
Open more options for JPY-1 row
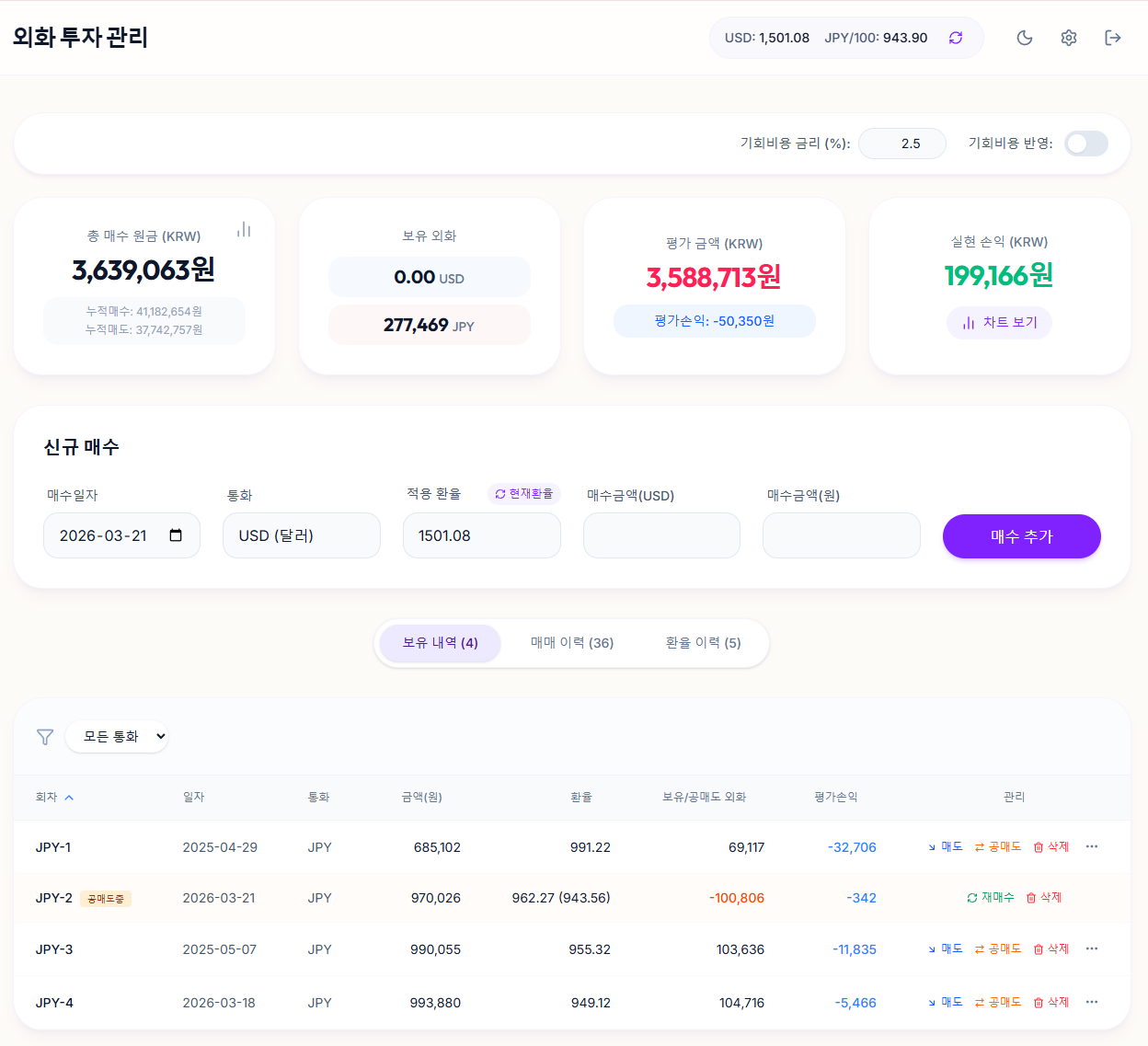[1092, 846]
